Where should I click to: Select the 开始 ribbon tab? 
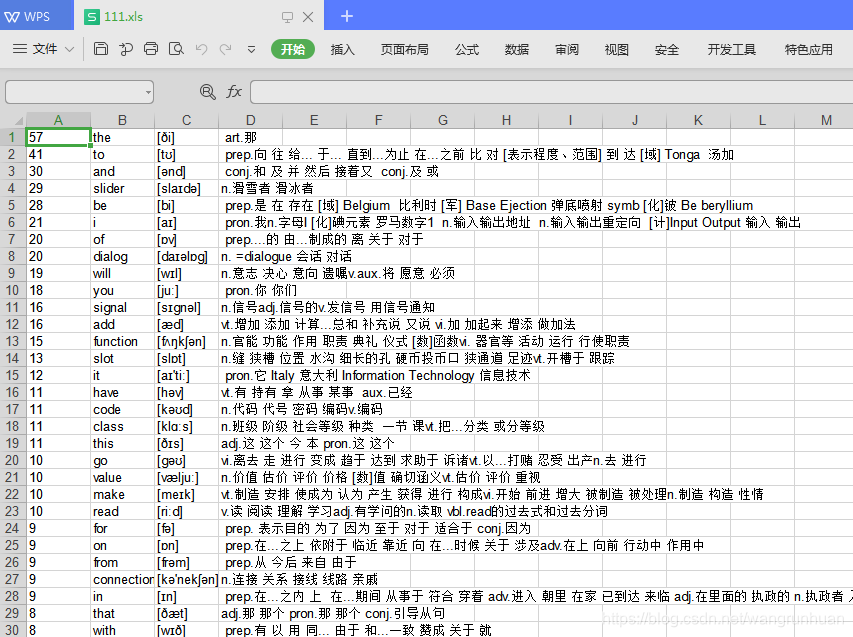[x=293, y=50]
